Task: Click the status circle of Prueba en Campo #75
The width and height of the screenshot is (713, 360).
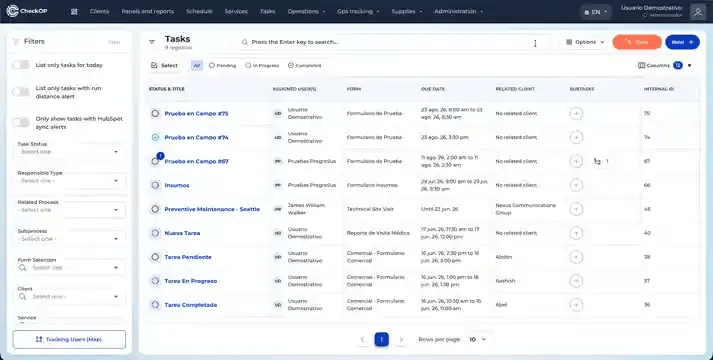Action: click(155, 113)
